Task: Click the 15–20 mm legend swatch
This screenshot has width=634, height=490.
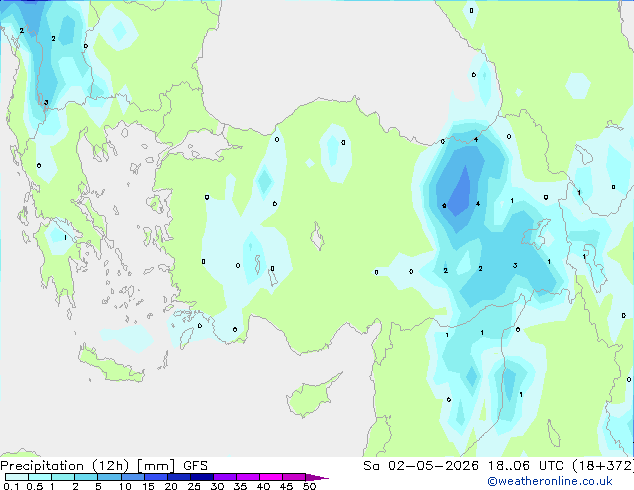Action: (x=156, y=477)
